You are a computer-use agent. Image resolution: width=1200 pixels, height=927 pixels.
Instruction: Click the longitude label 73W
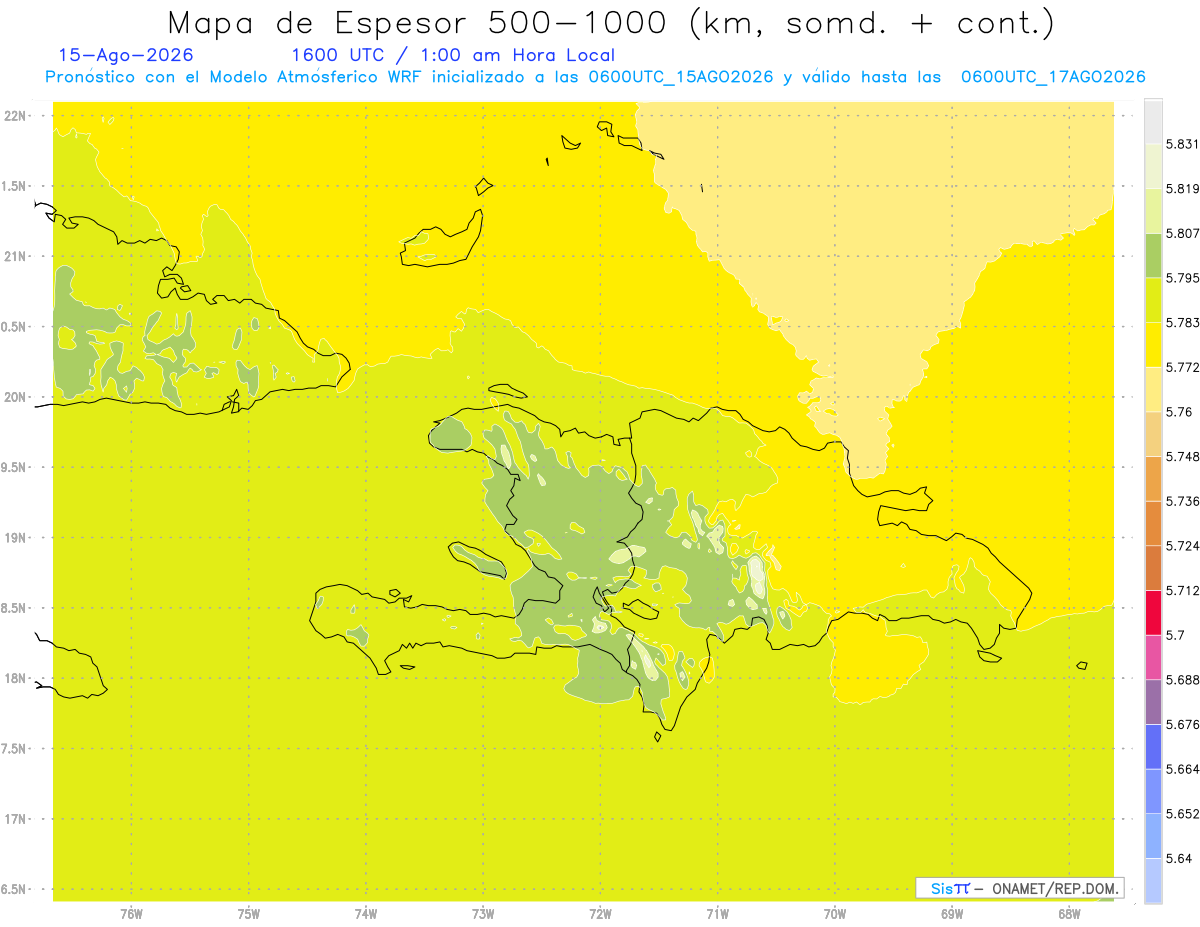pyautogui.click(x=483, y=914)
